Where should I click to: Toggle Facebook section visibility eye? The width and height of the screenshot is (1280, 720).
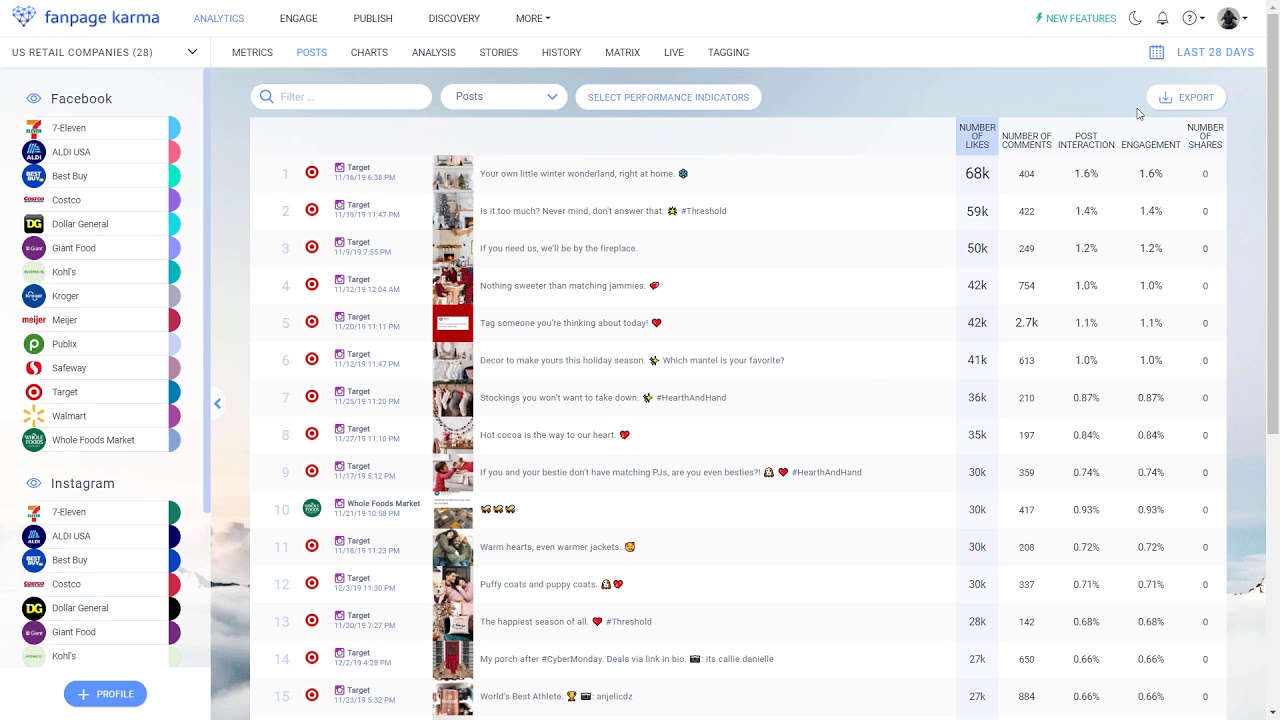click(x=34, y=99)
